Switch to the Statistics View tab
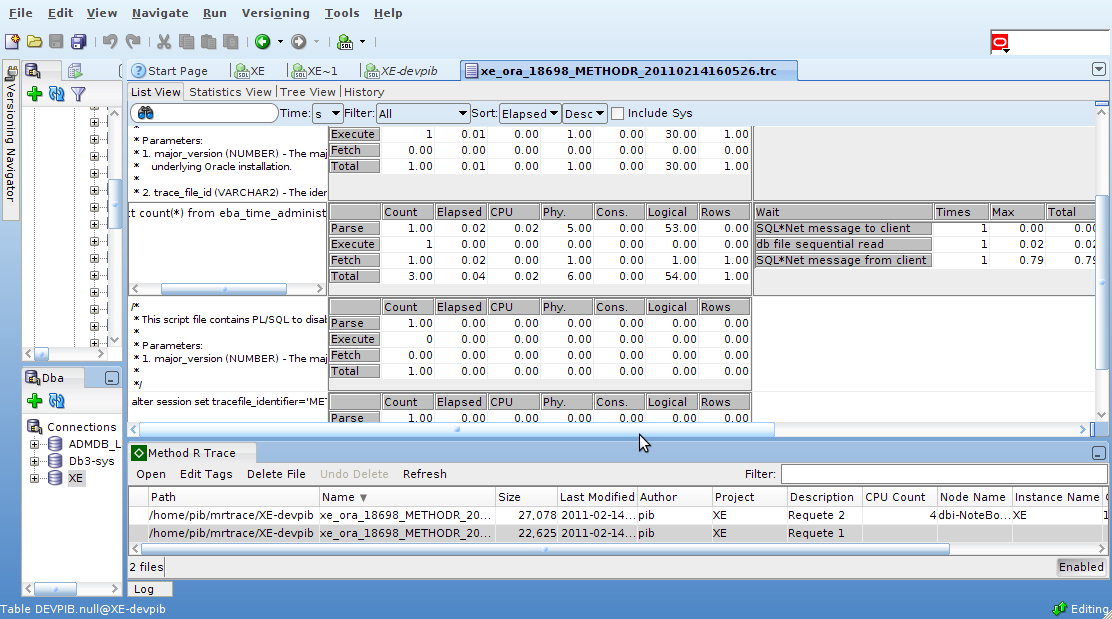1112x619 pixels. tap(230, 91)
